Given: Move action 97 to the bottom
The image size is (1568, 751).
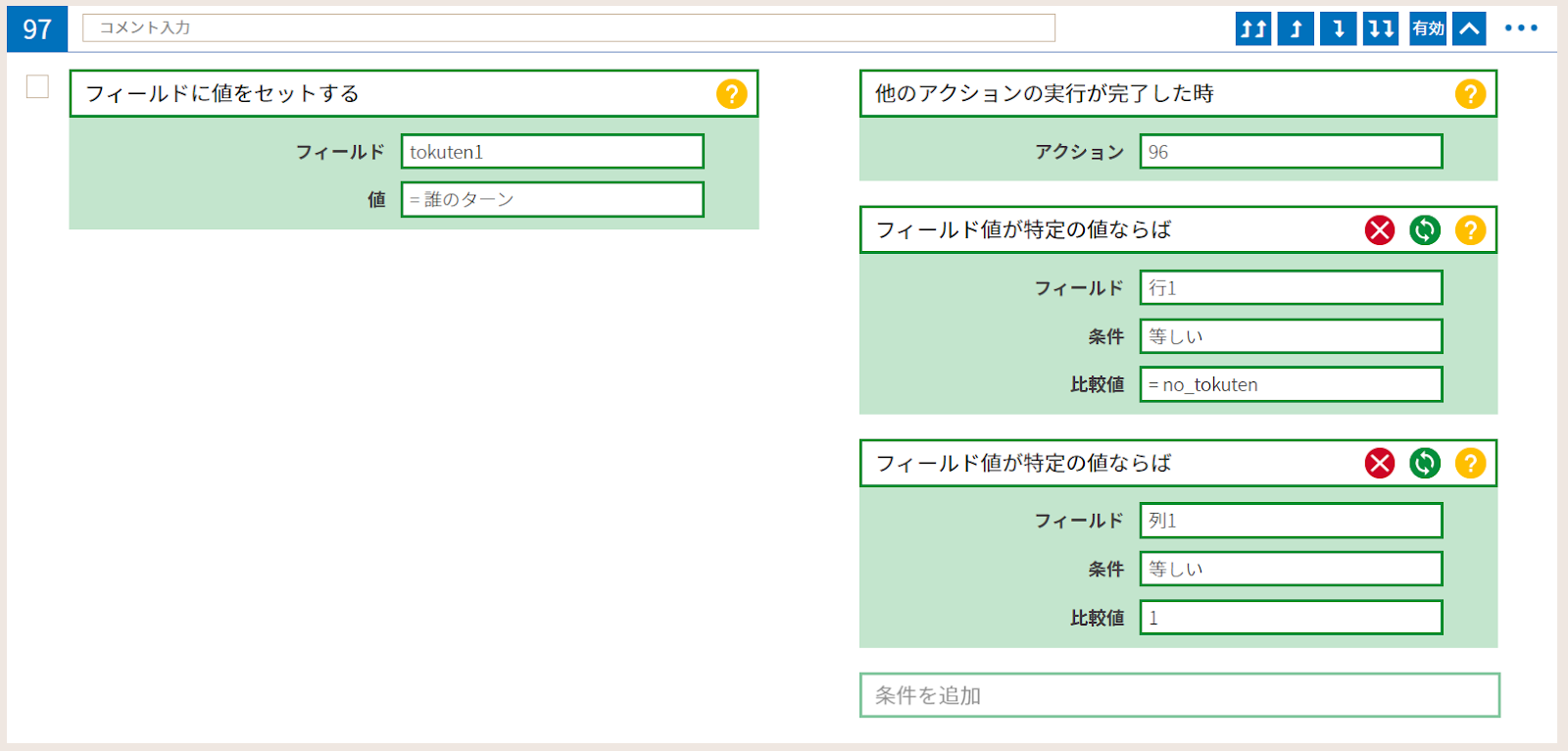Looking at the screenshot, I should tap(1381, 28).
